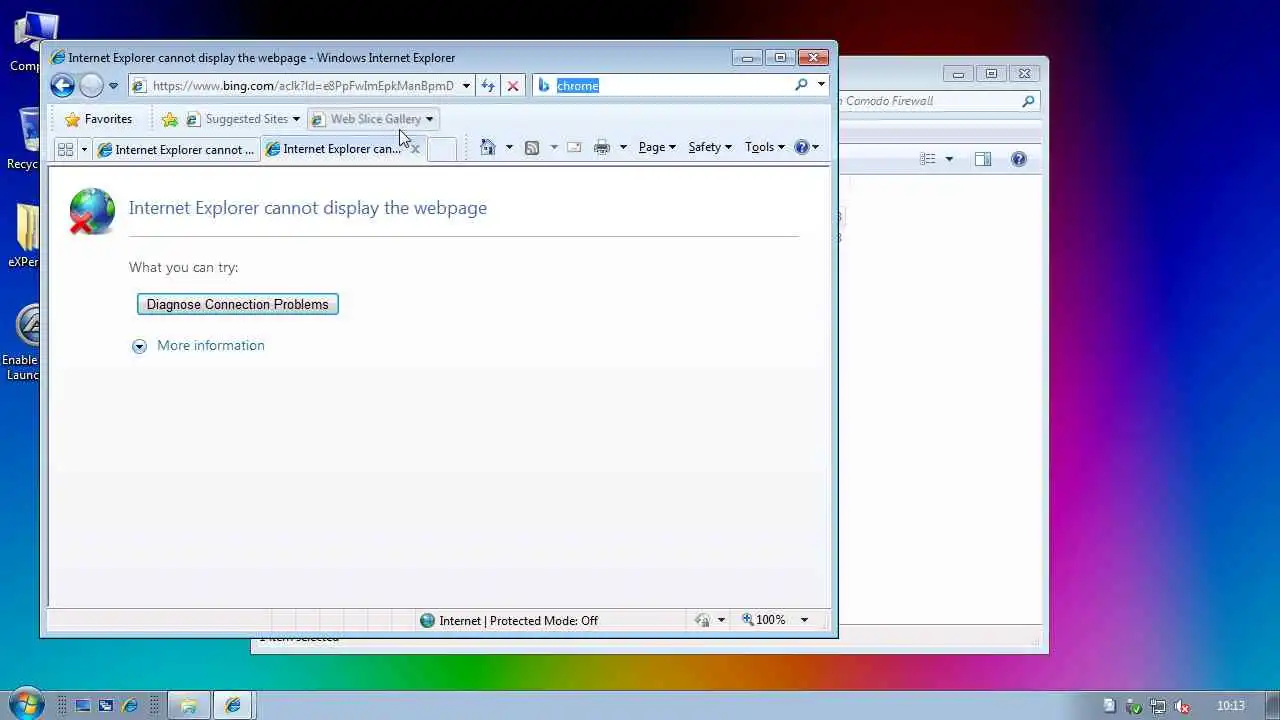
Task: Print the page with the printer icon
Action: pos(602,147)
